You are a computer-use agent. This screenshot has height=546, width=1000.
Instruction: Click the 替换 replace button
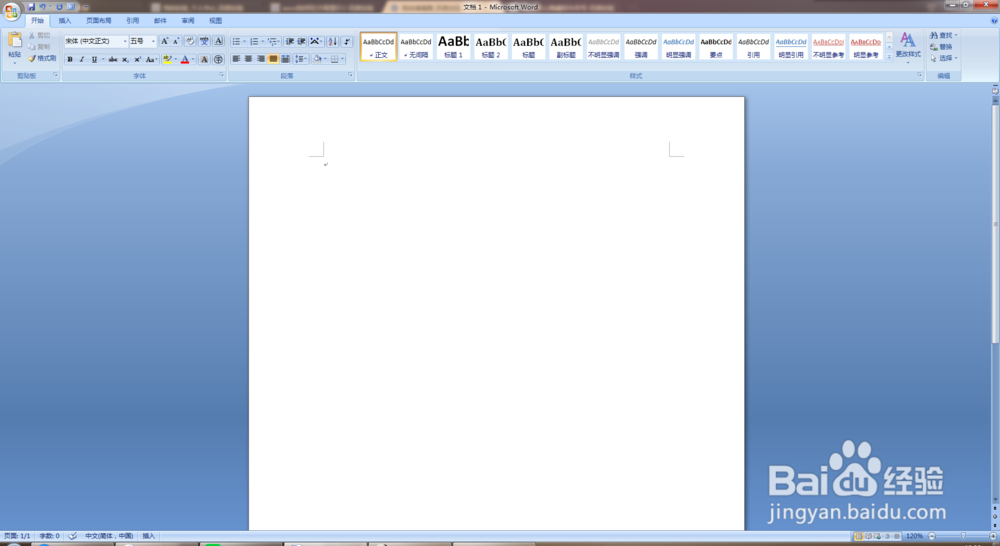(941, 47)
